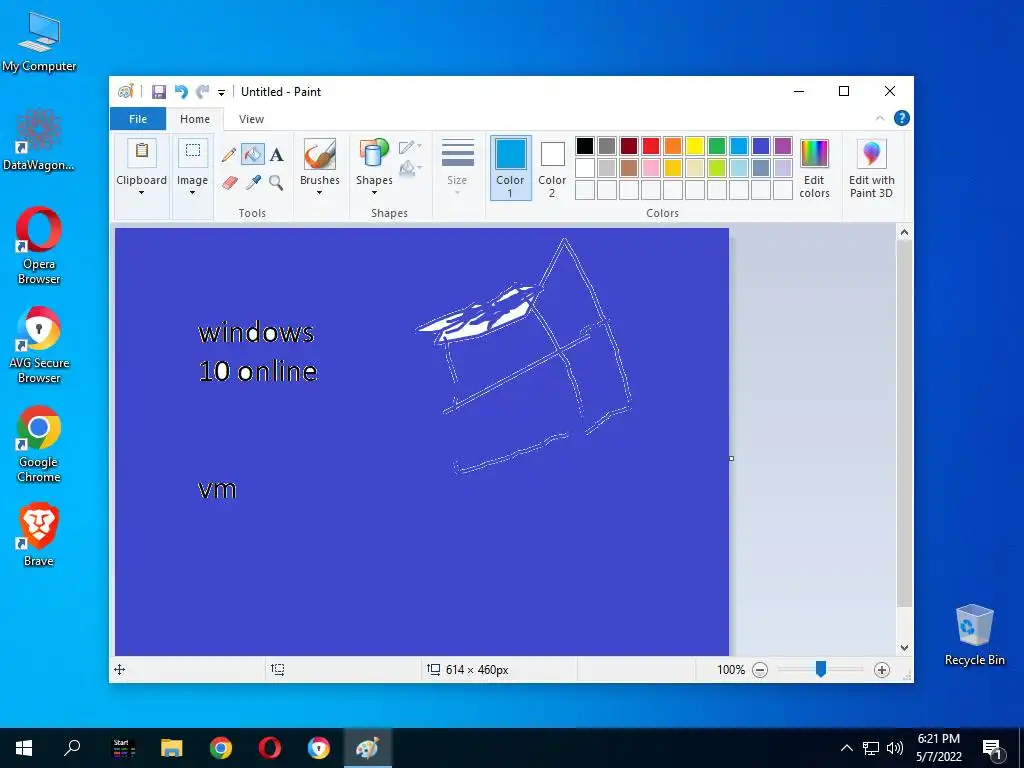Viewport: 1024px width, 768px height.
Task: Choose the pink color swatch
Action: click(x=650, y=168)
